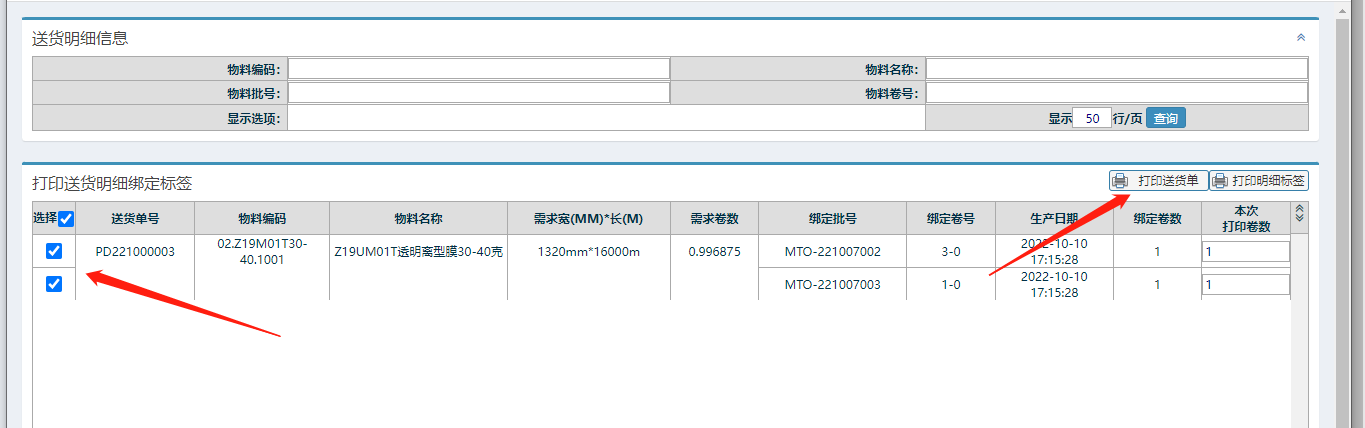Click the 生产日期 column header
The width and height of the screenshot is (1365, 428).
(1054, 219)
